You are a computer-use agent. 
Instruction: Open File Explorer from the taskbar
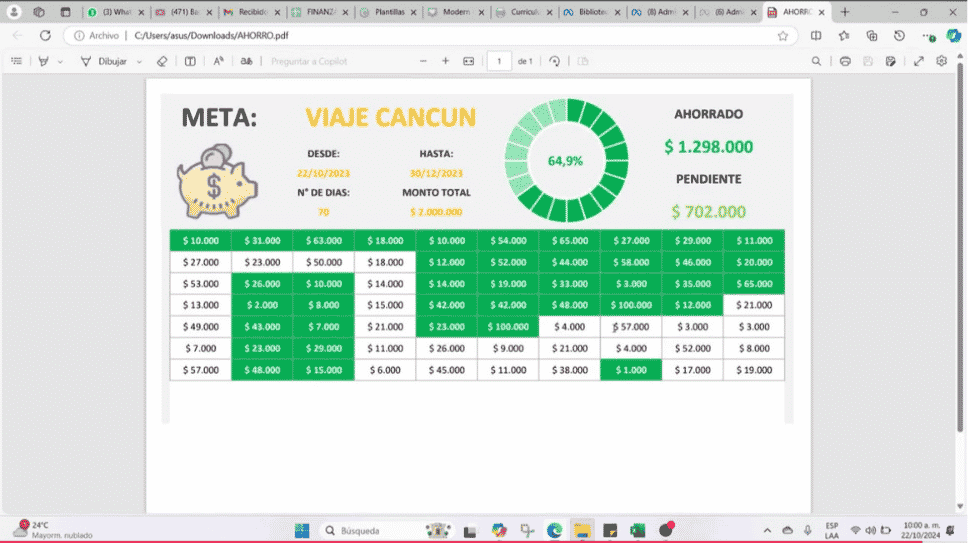click(582, 531)
